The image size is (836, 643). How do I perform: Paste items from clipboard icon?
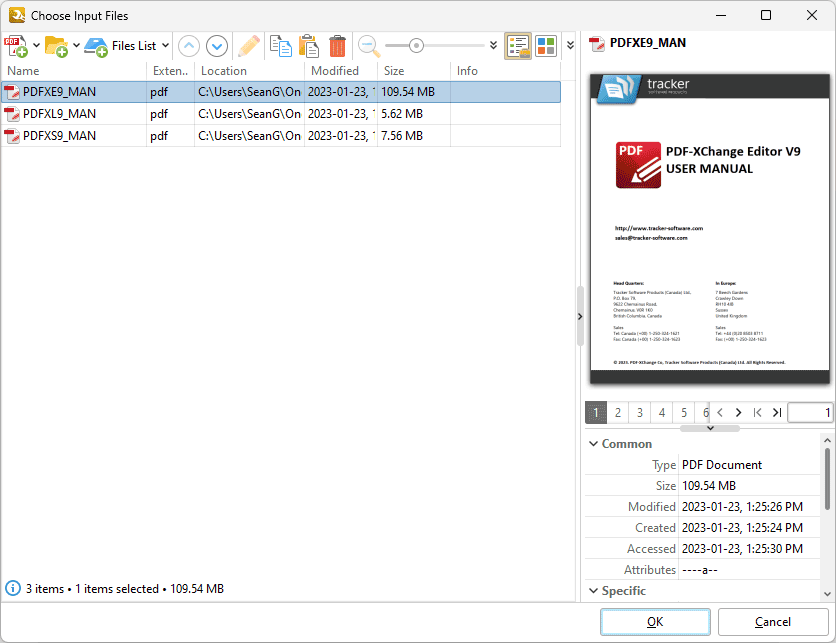(x=309, y=46)
